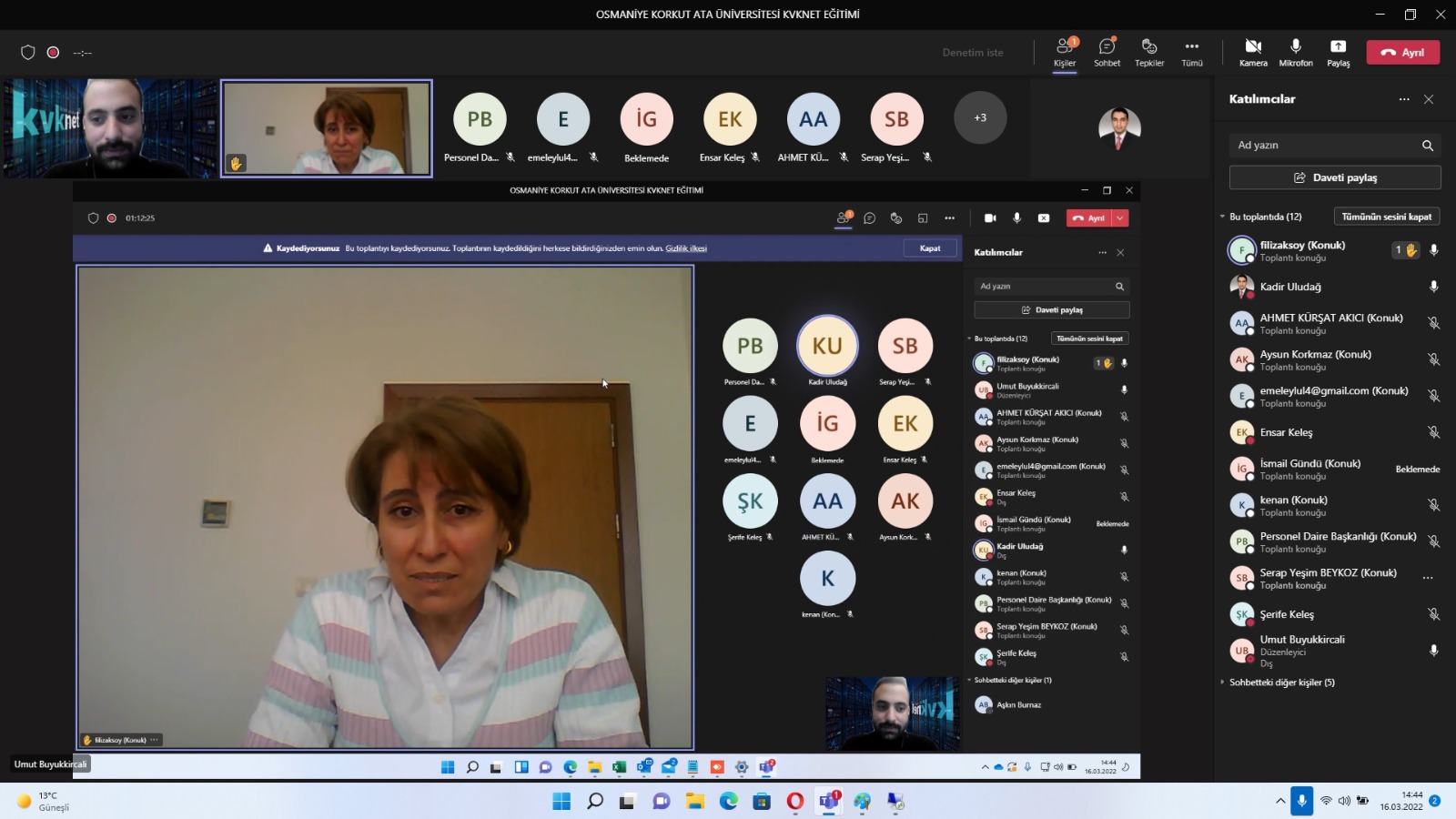Click the blue microphone-in-use tray icon
The image size is (1456, 819).
tap(1301, 801)
